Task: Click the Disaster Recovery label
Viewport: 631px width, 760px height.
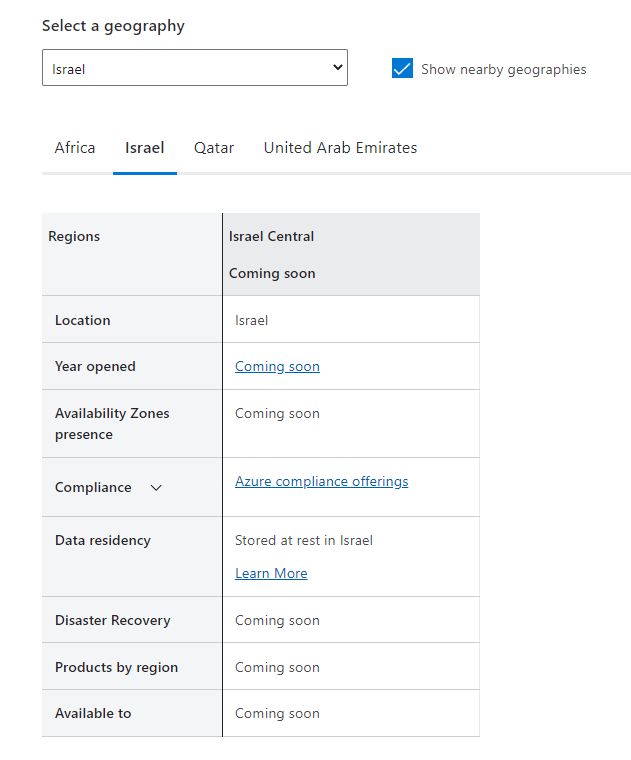Action: coord(113,620)
